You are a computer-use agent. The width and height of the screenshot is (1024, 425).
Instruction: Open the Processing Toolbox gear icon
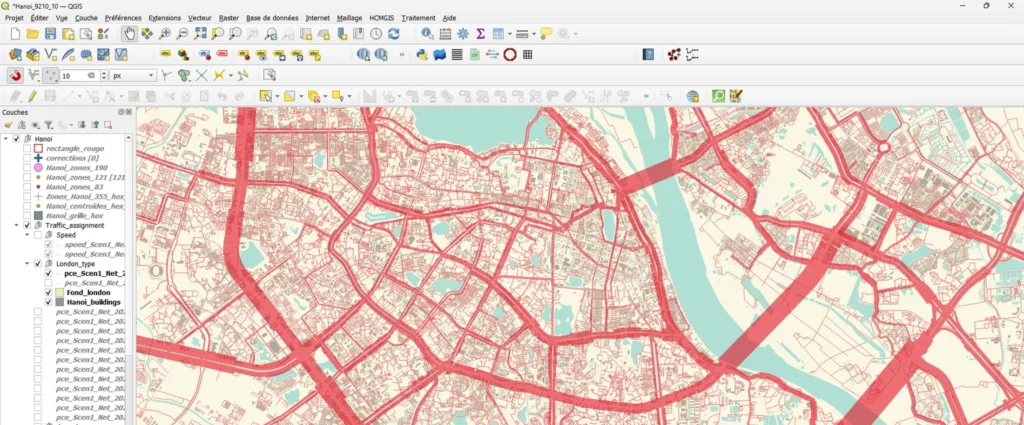[x=463, y=34]
